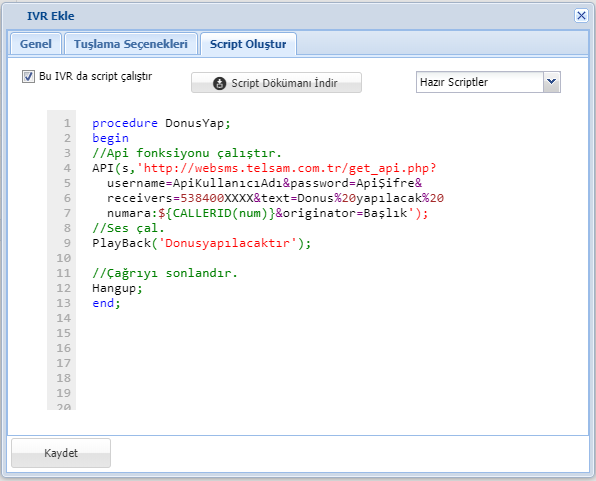Click the 'begin' keyword line
This screenshot has width=596, height=481.
[x=111, y=138]
